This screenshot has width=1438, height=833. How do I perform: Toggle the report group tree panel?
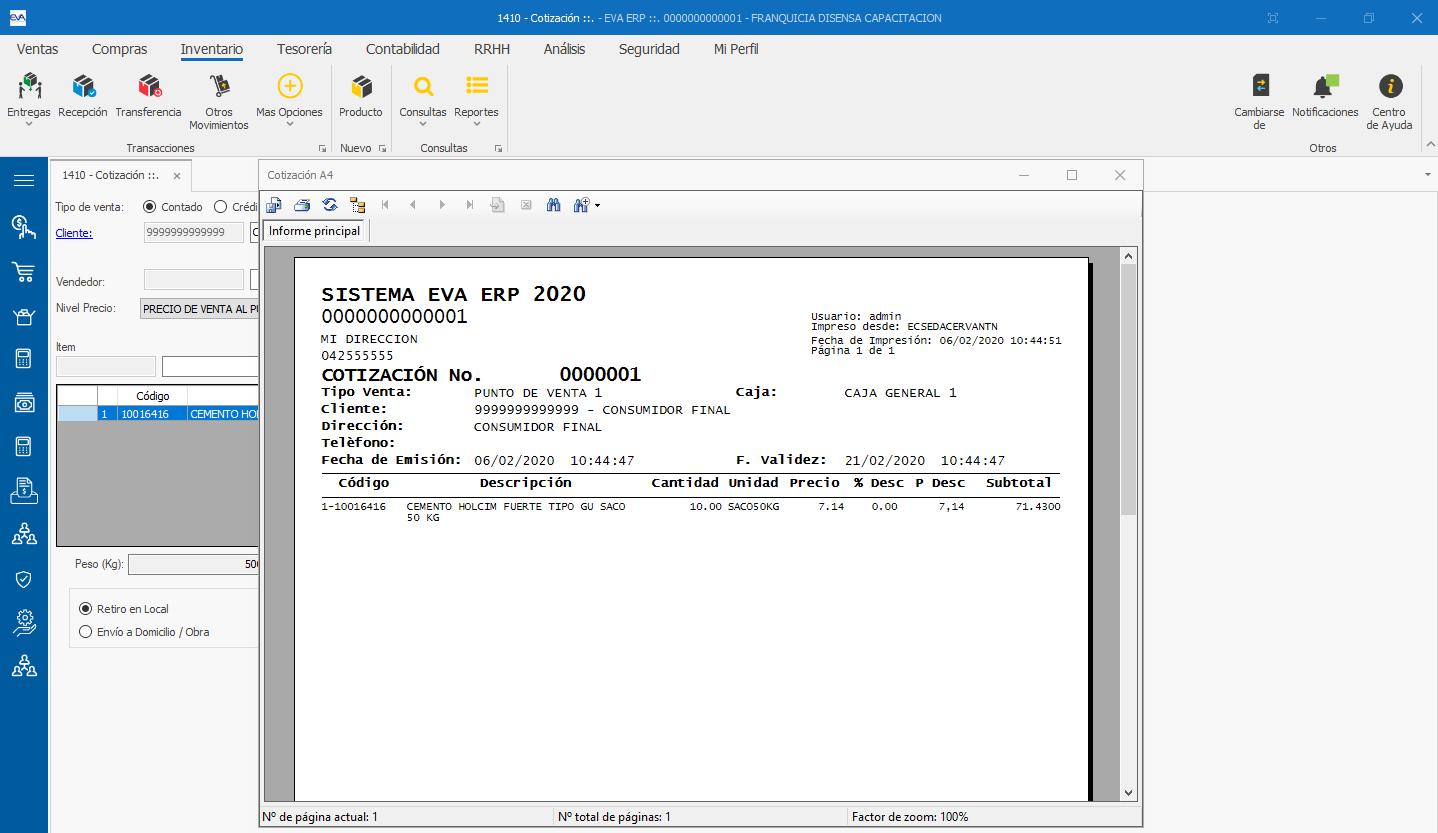357,205
